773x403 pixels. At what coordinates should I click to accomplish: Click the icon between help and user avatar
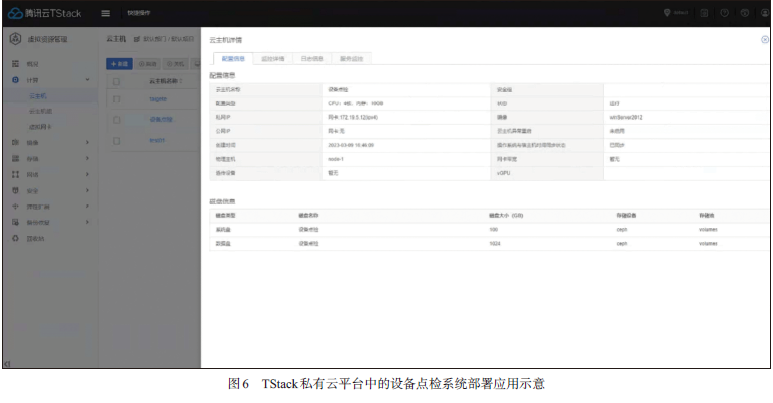pos(744,13)
